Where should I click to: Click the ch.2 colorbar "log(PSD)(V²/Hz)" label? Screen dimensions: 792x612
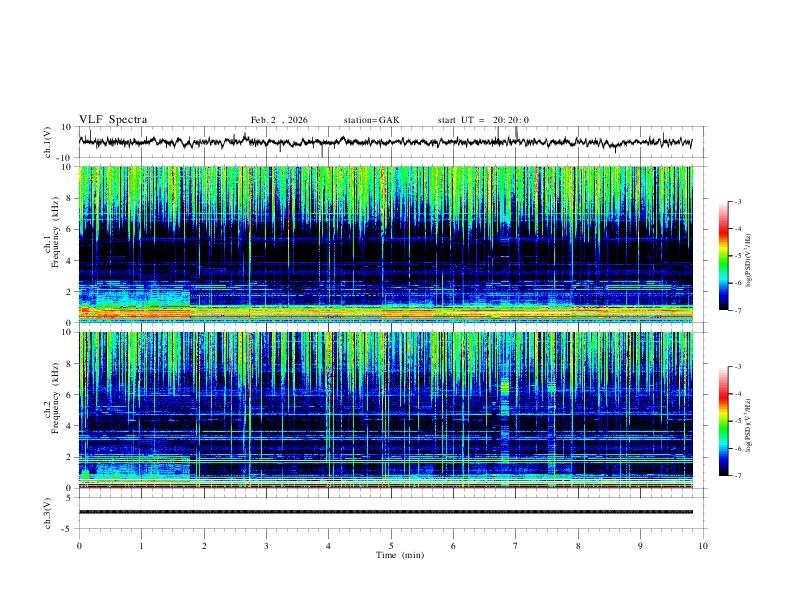pos(748,425)
